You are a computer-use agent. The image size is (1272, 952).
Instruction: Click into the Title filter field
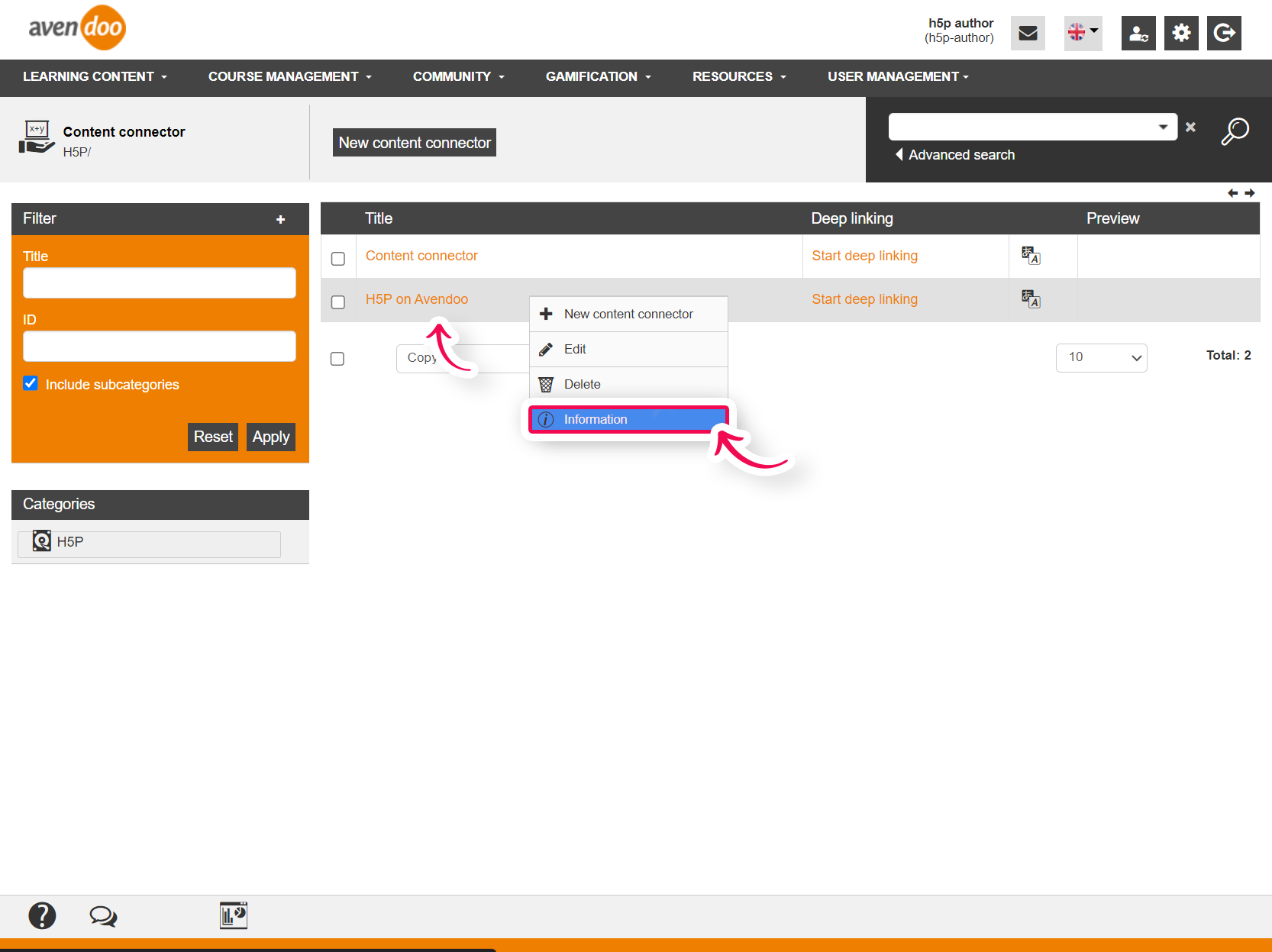coord(160,282)
